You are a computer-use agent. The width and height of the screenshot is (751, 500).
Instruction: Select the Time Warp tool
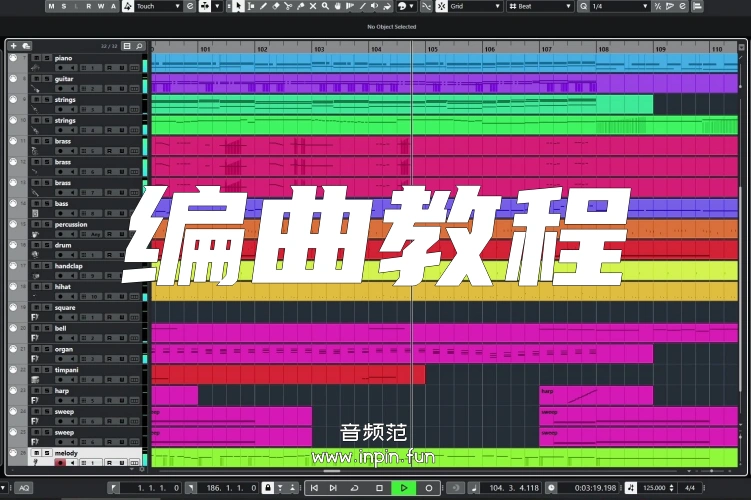350,6
